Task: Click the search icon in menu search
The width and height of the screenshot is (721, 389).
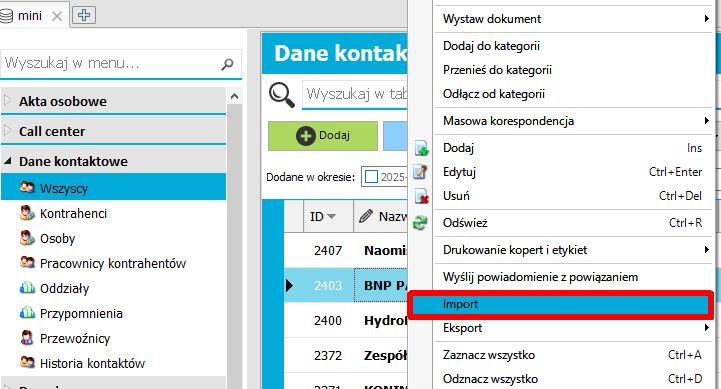Action: click(x=227, y=64)
